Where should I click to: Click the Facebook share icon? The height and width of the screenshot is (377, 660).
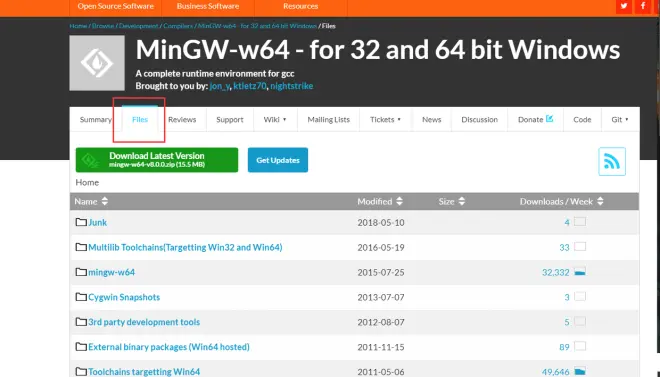click(643, 6)
